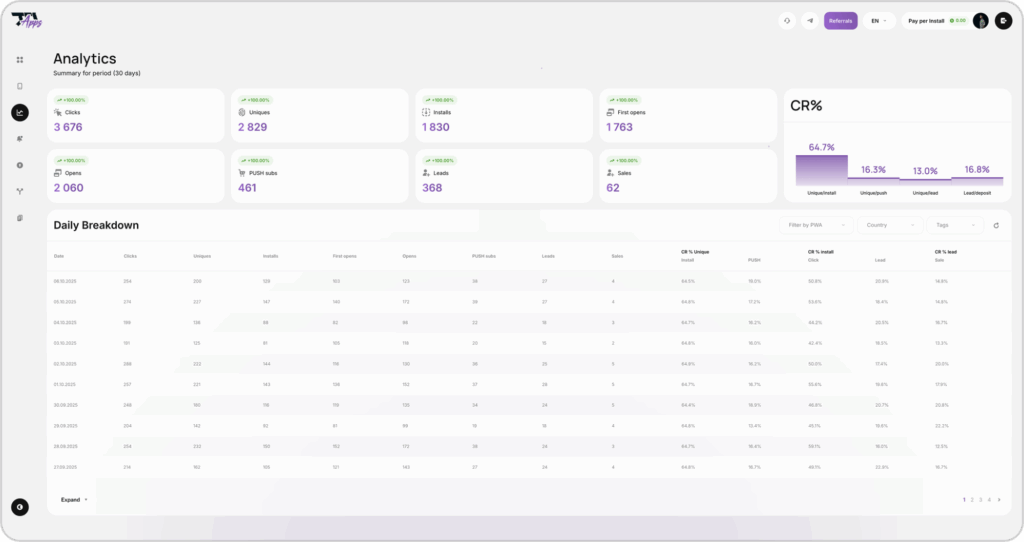
Task: Open the dashboard grid icon in sidebar
Action: click(x=20, y=60)
